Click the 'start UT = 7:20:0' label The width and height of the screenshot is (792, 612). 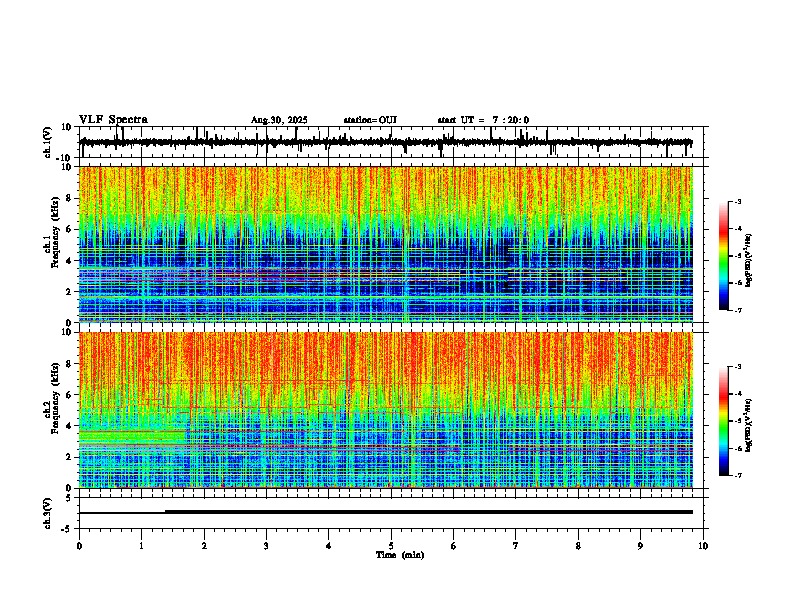483,120
